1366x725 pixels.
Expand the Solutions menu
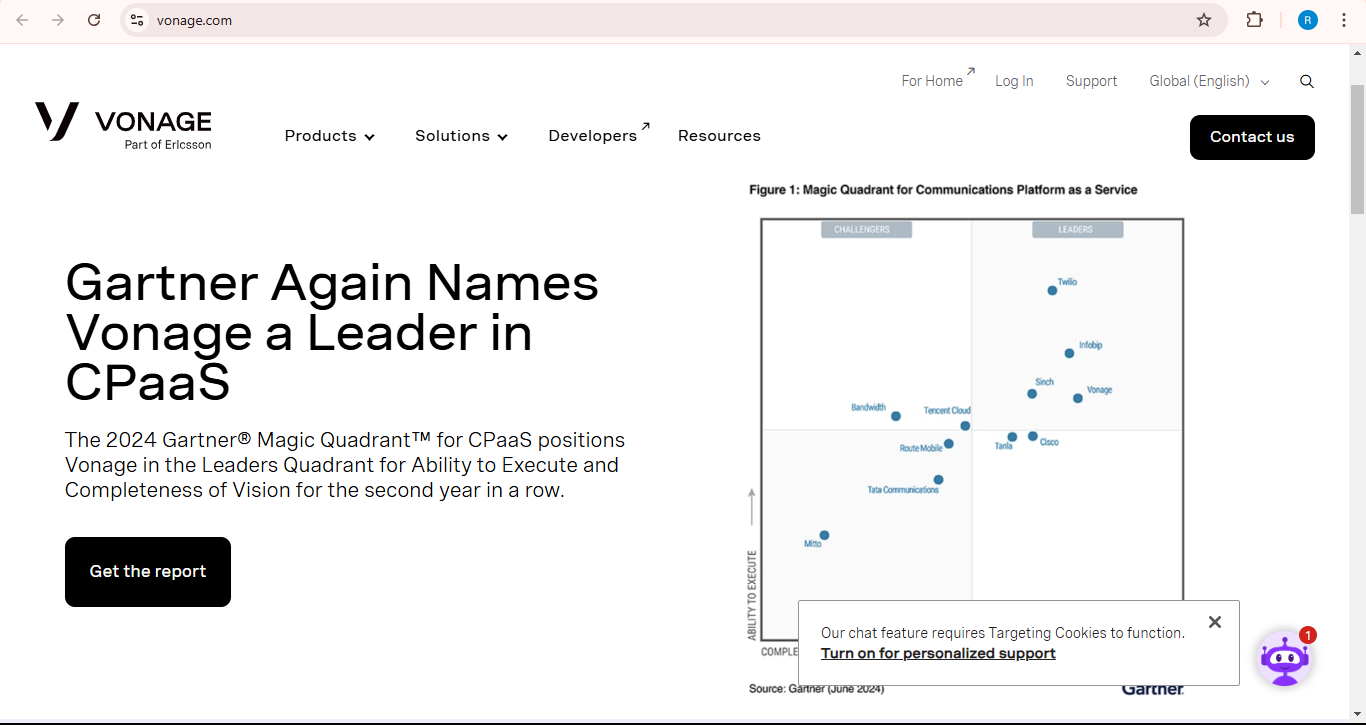pos(461,136)
